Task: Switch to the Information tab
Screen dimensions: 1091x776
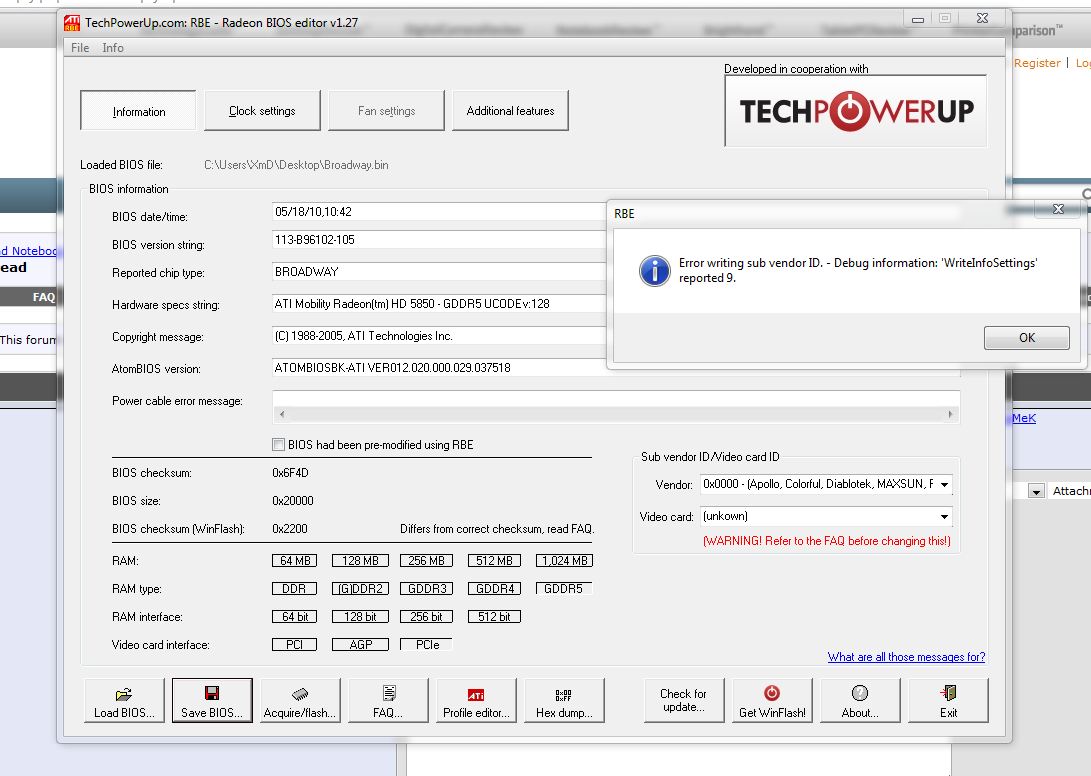Action: pyautogui.click(x=138, y=111)
